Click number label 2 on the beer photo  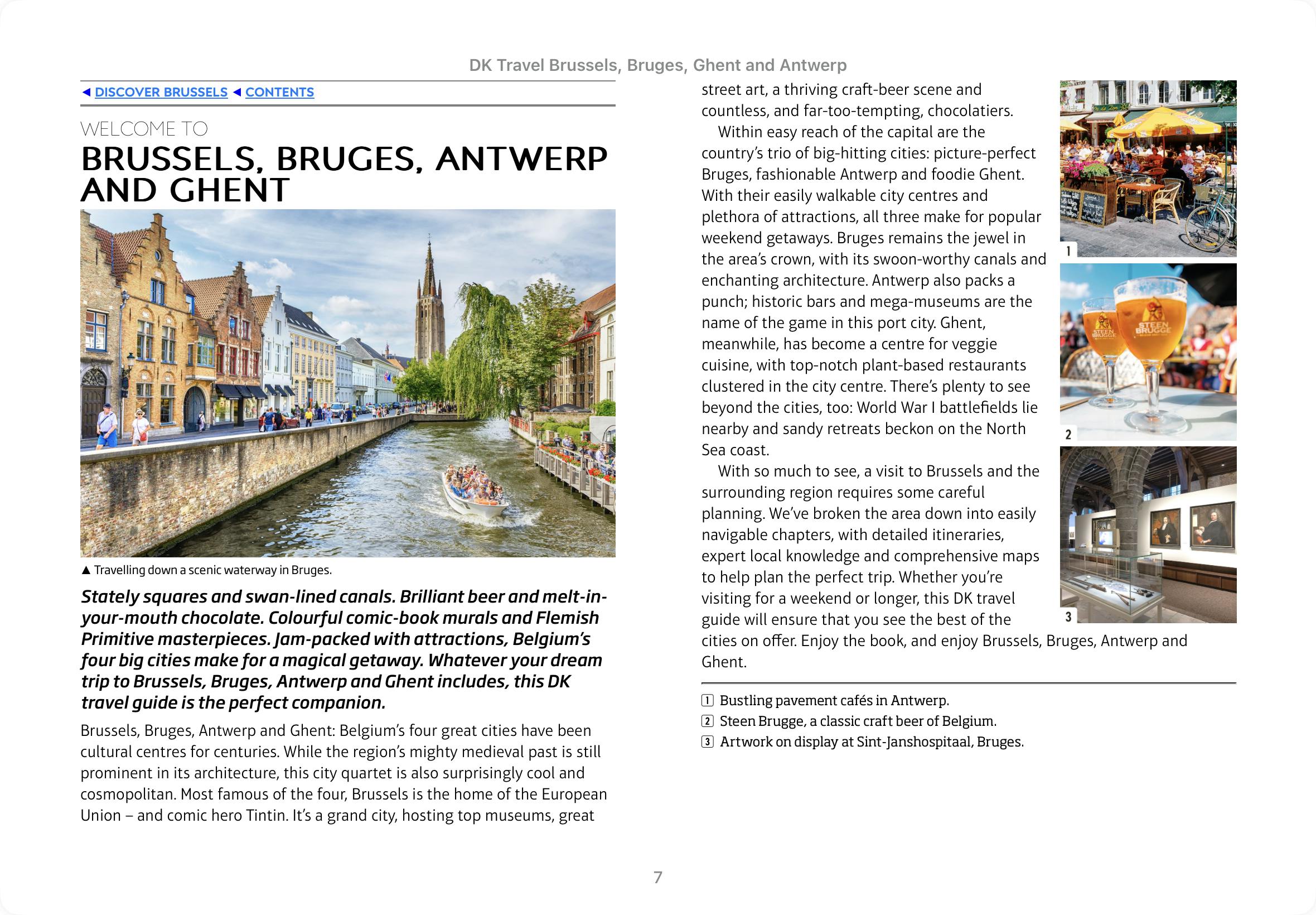coord(1068,435)
